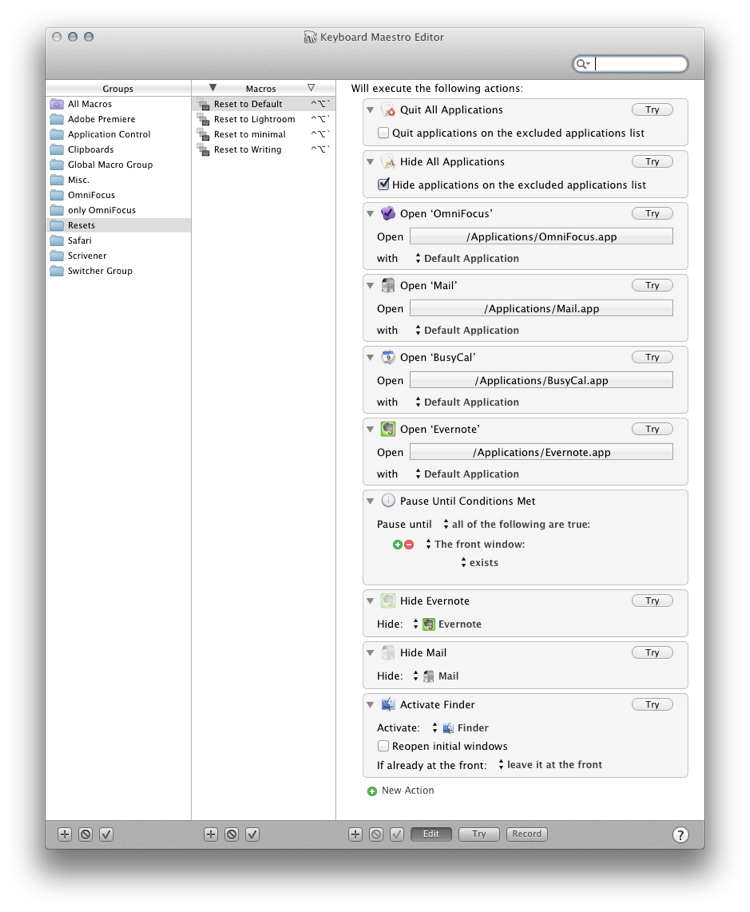Collapse the Pause Until Conditions Met action
750x912 pixels.
point(370,501)
